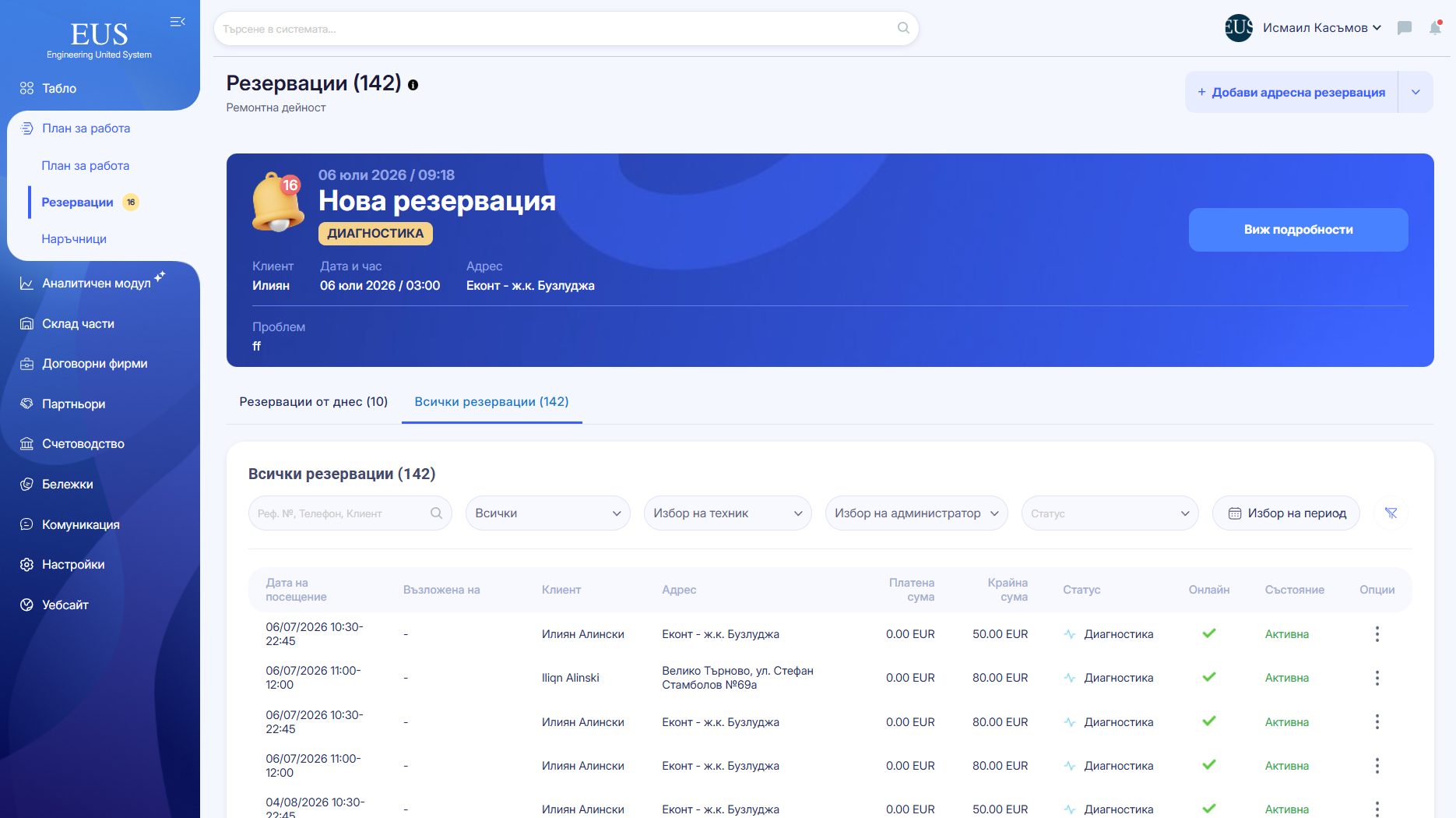This screenshot has width=1456, height=818.
Task: Open the Статус filter dropdown
Action: pos(1110,513)
